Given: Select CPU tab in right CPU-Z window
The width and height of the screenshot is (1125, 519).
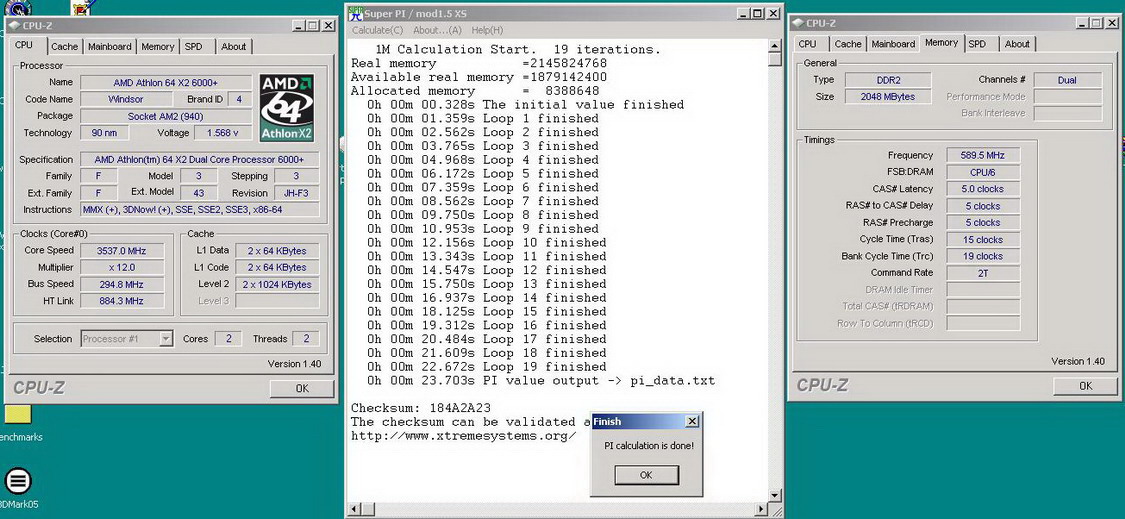Looking at the screenshot, I should (x=807, y=44).
